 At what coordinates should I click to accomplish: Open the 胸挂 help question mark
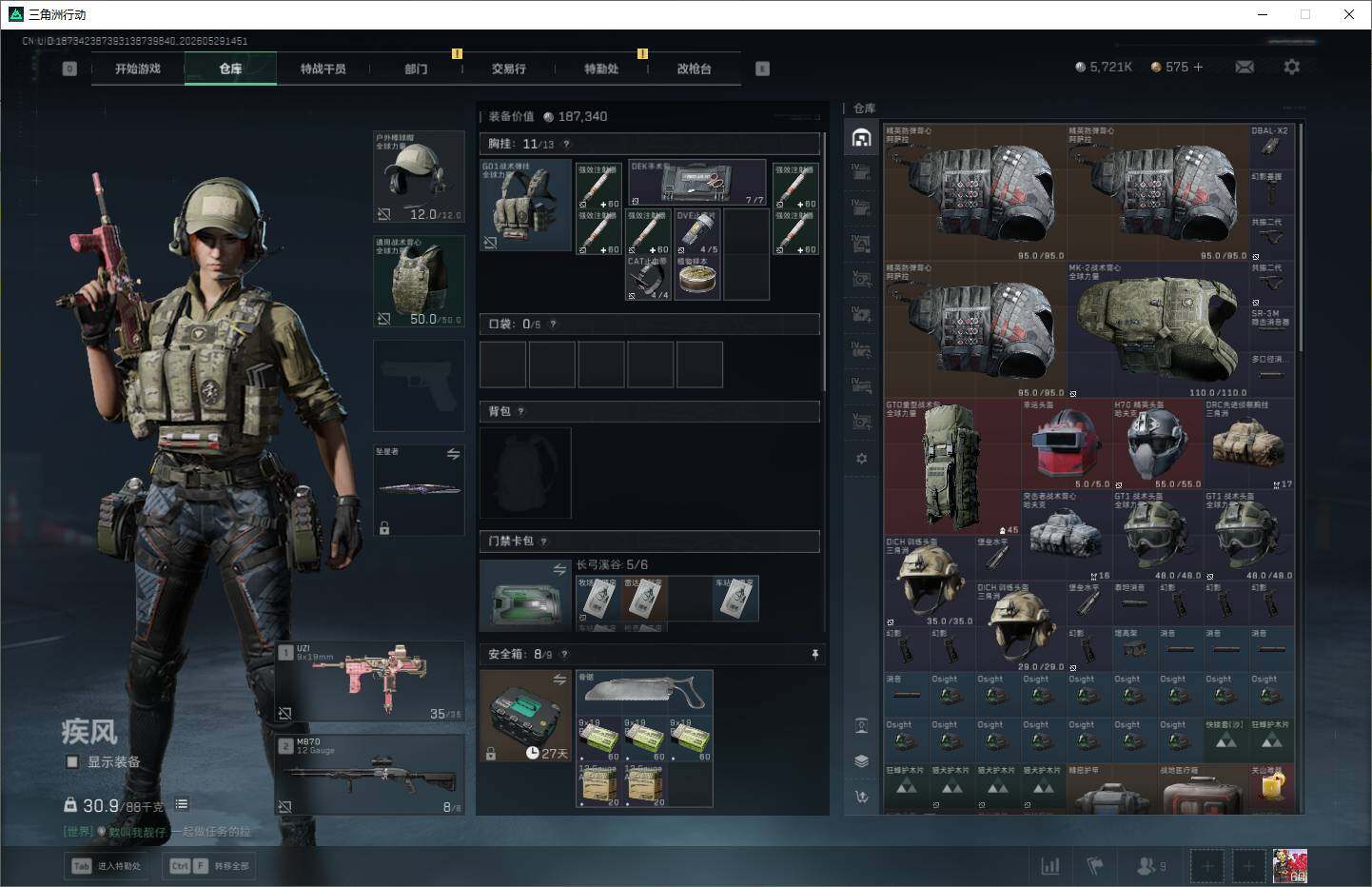pyautogui.click(x=566, y=144)
